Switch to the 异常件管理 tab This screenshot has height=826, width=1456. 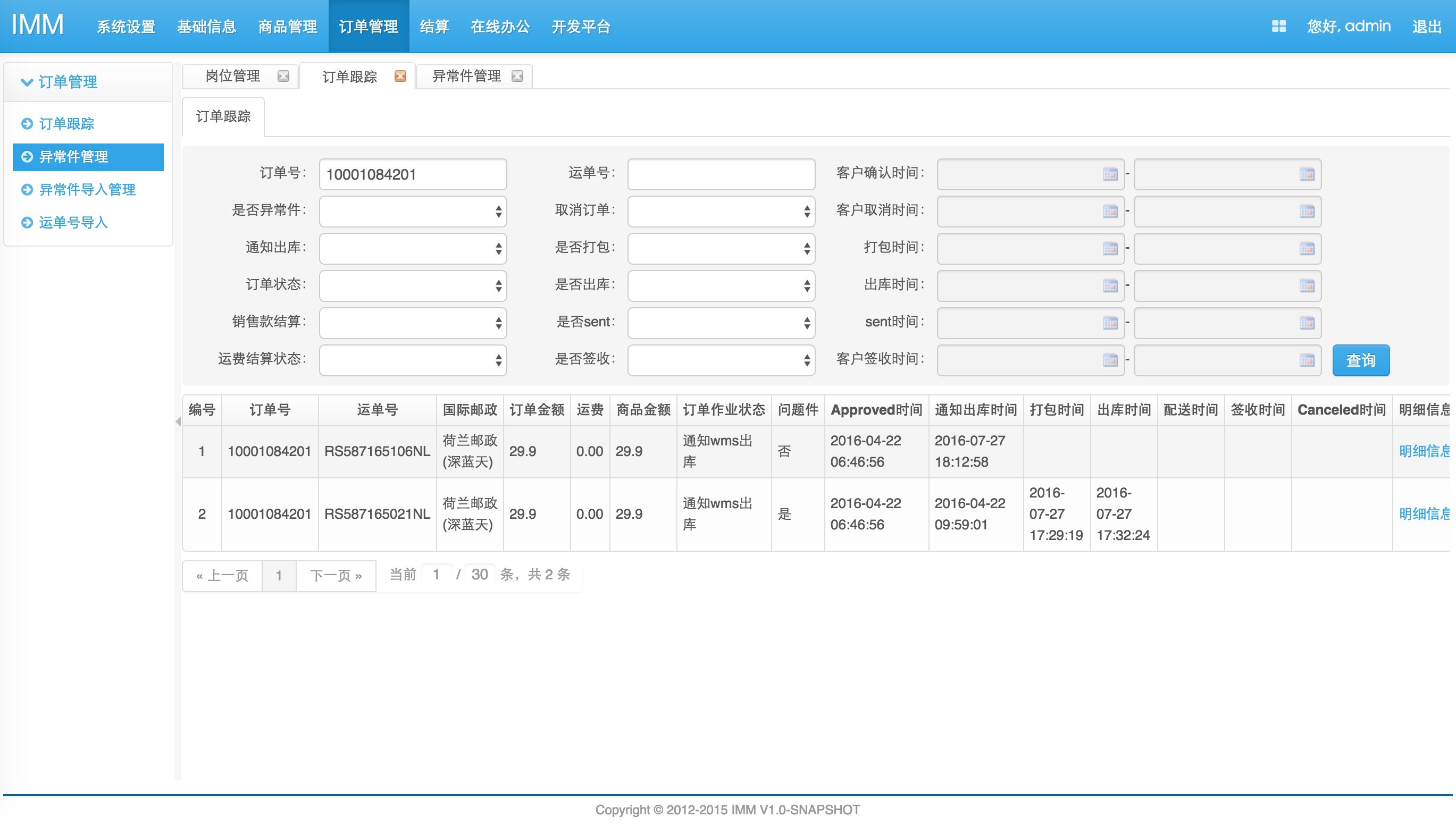(466, 76)
